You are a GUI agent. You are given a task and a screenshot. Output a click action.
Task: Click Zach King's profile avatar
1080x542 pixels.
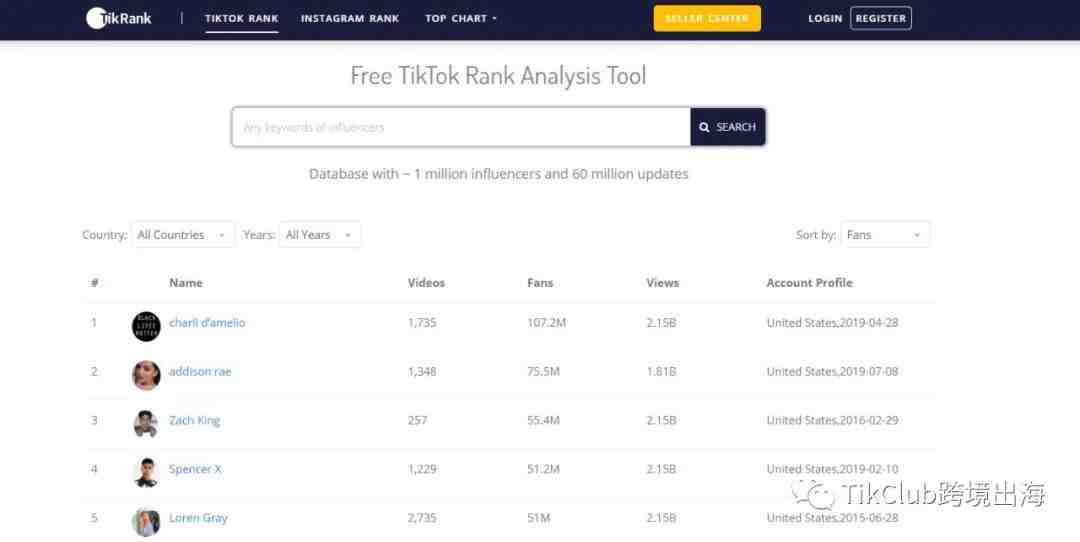(146, 424)
